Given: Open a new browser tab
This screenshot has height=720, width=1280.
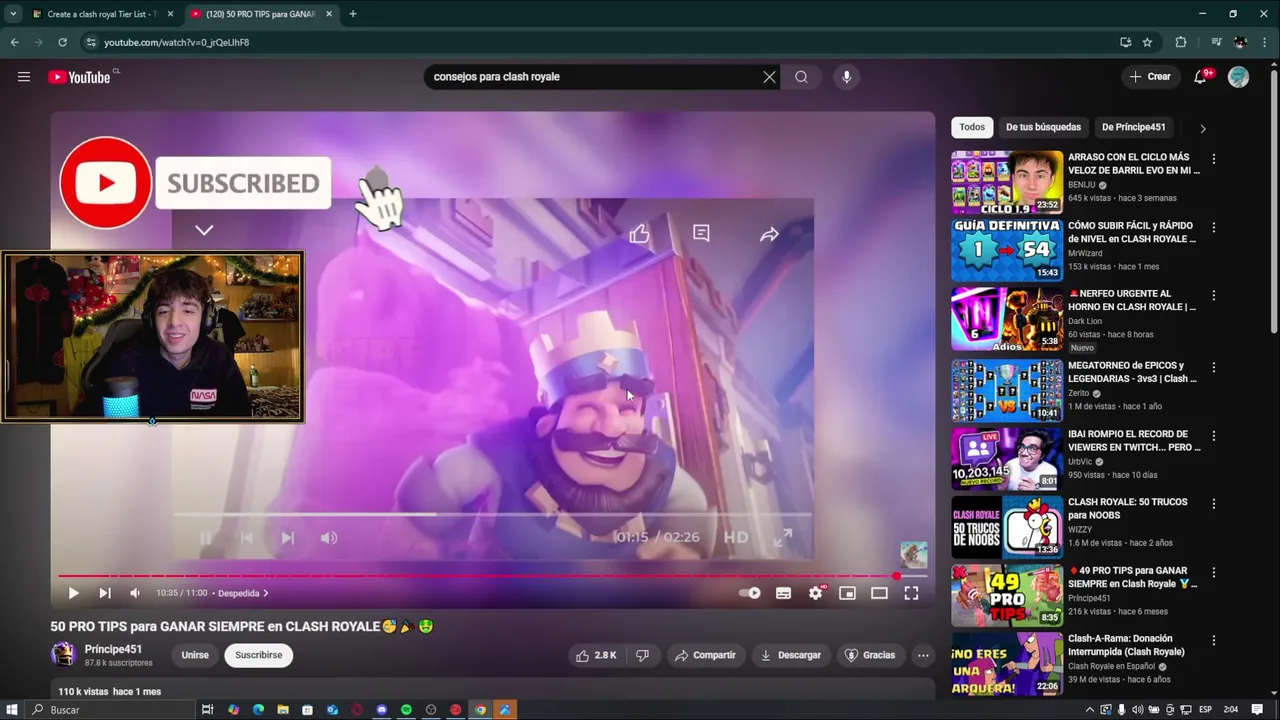Looking at the screenshot, I should pos(352,14).
